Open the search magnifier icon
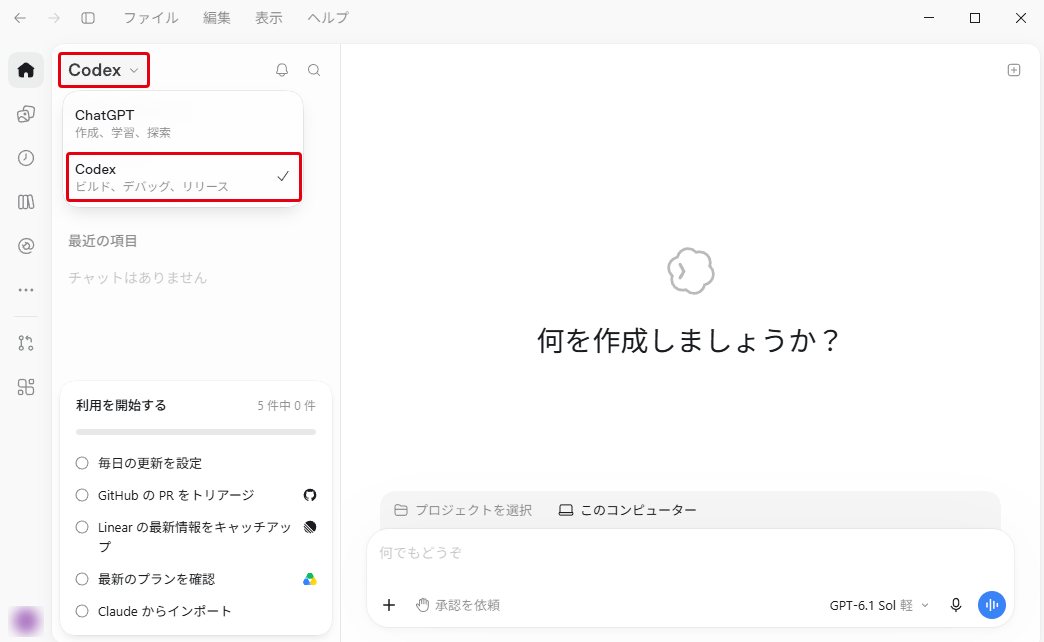 click(x=314, y=70)
